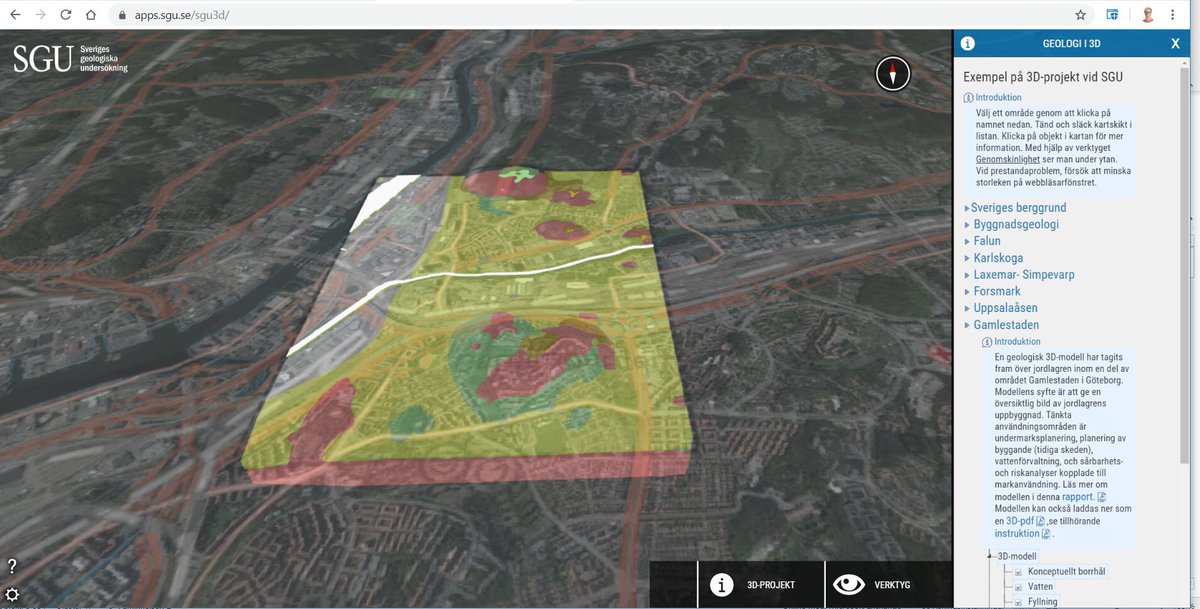Click the top Introduktion link
The width and height of the screenshot is (1200, 609).
tap(998, 98)
